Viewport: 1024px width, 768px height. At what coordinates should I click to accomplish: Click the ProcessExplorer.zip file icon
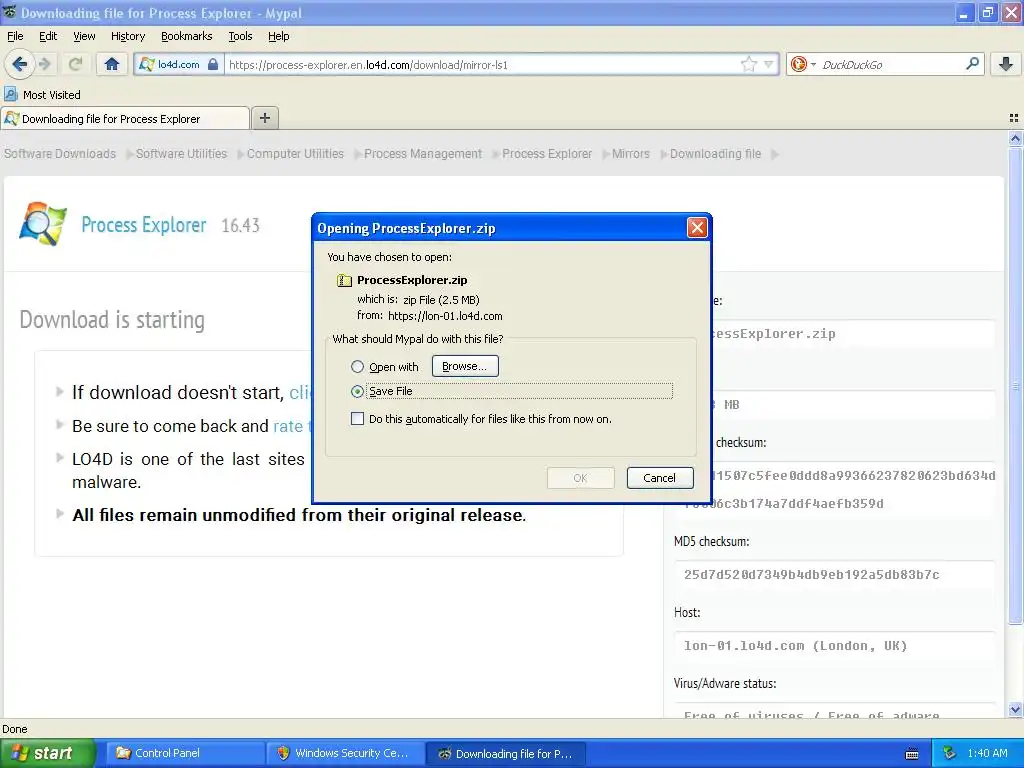click(x=344, y=280)
